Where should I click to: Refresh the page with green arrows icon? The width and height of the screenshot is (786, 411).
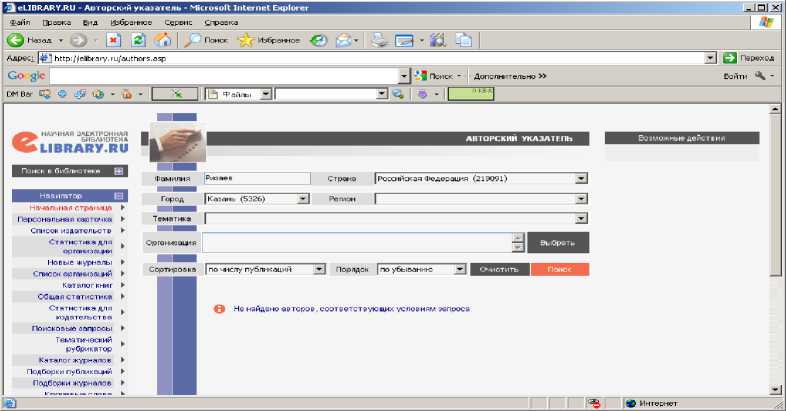tap(138, 40)
